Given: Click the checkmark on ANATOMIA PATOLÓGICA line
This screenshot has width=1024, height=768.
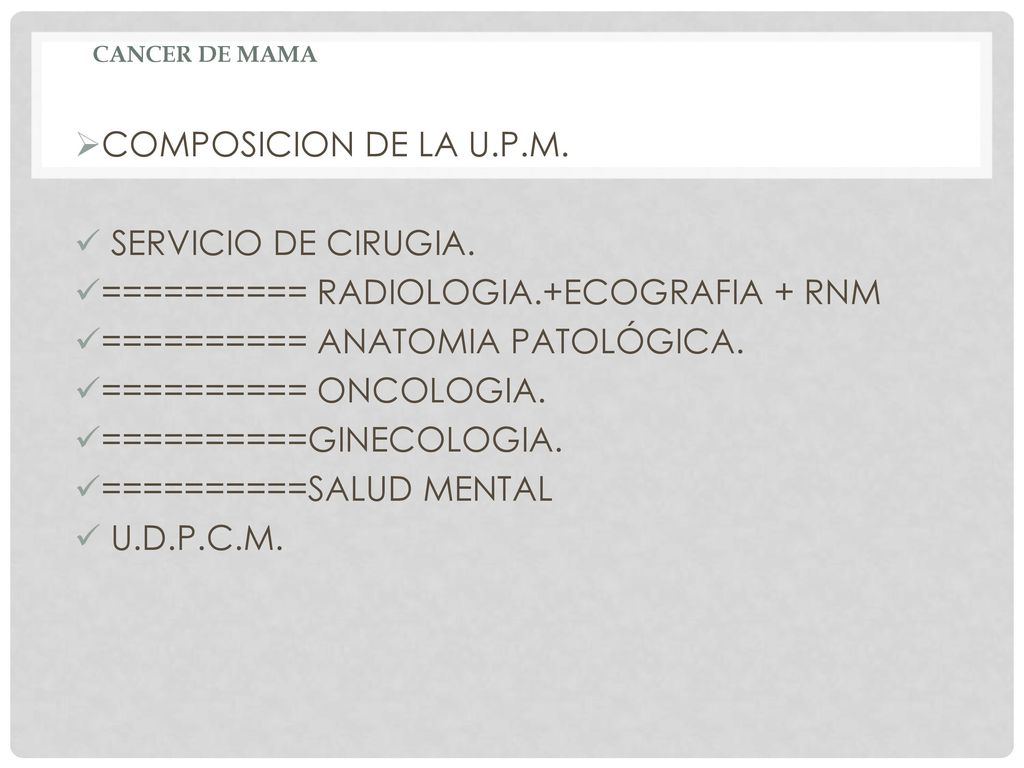Looking at the screenshot, I should tap(87, 338).
